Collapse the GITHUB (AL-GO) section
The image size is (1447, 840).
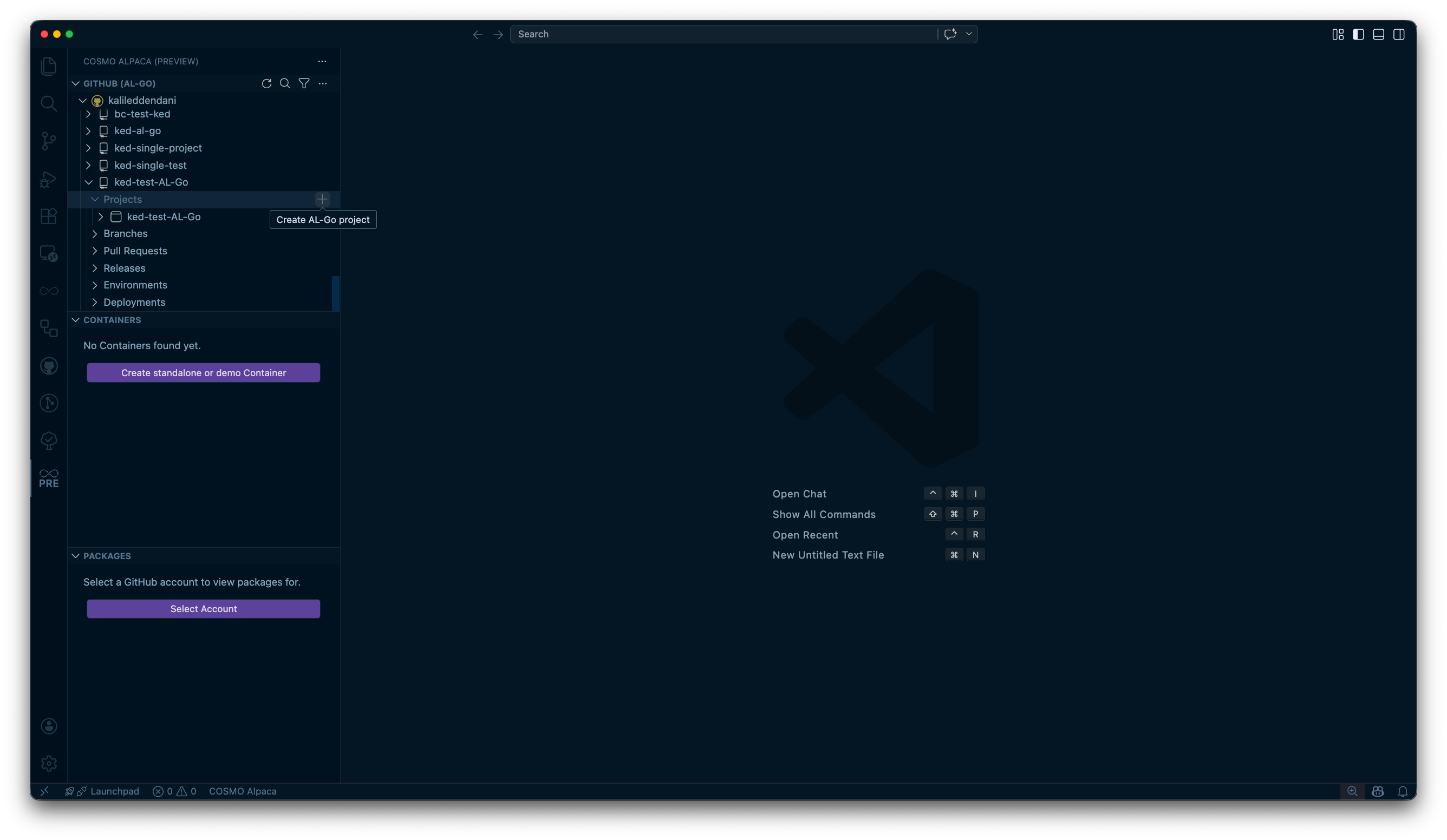[x=76, y=84]
